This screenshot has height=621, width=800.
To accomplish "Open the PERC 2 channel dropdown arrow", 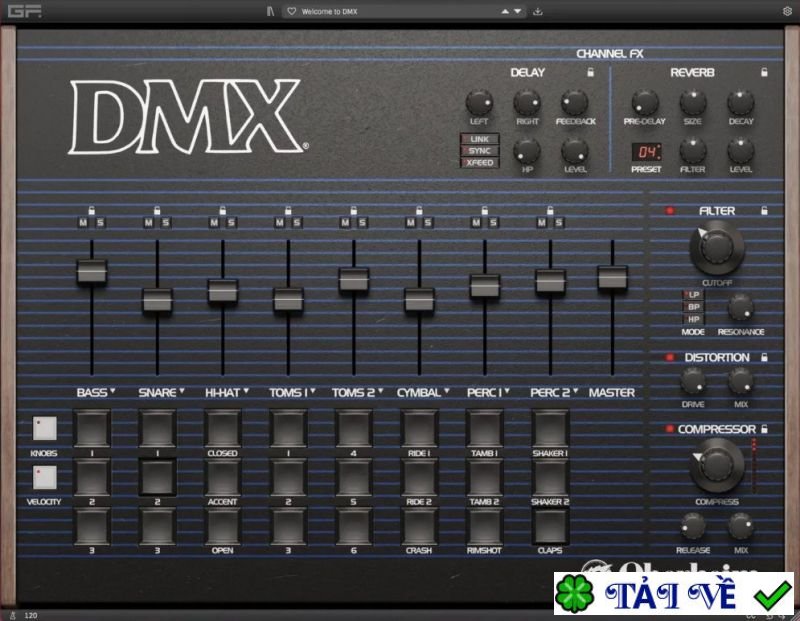I will coord(576,391).
